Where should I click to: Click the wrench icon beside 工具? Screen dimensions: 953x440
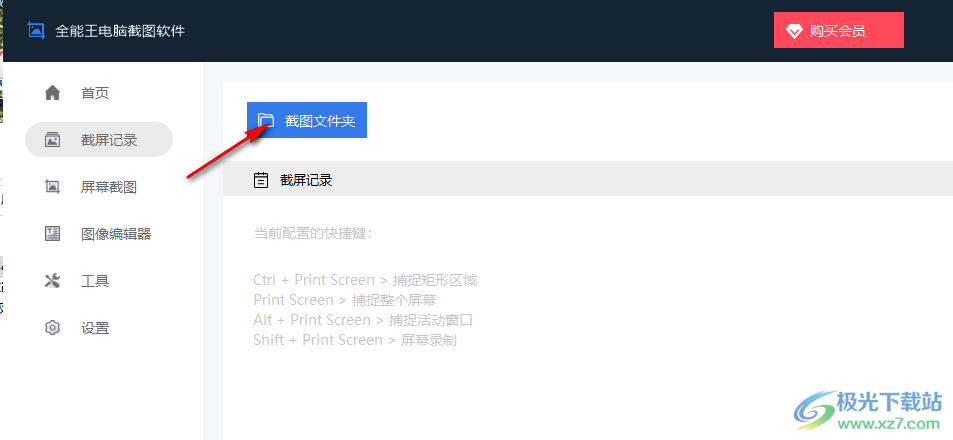[53, 281]
